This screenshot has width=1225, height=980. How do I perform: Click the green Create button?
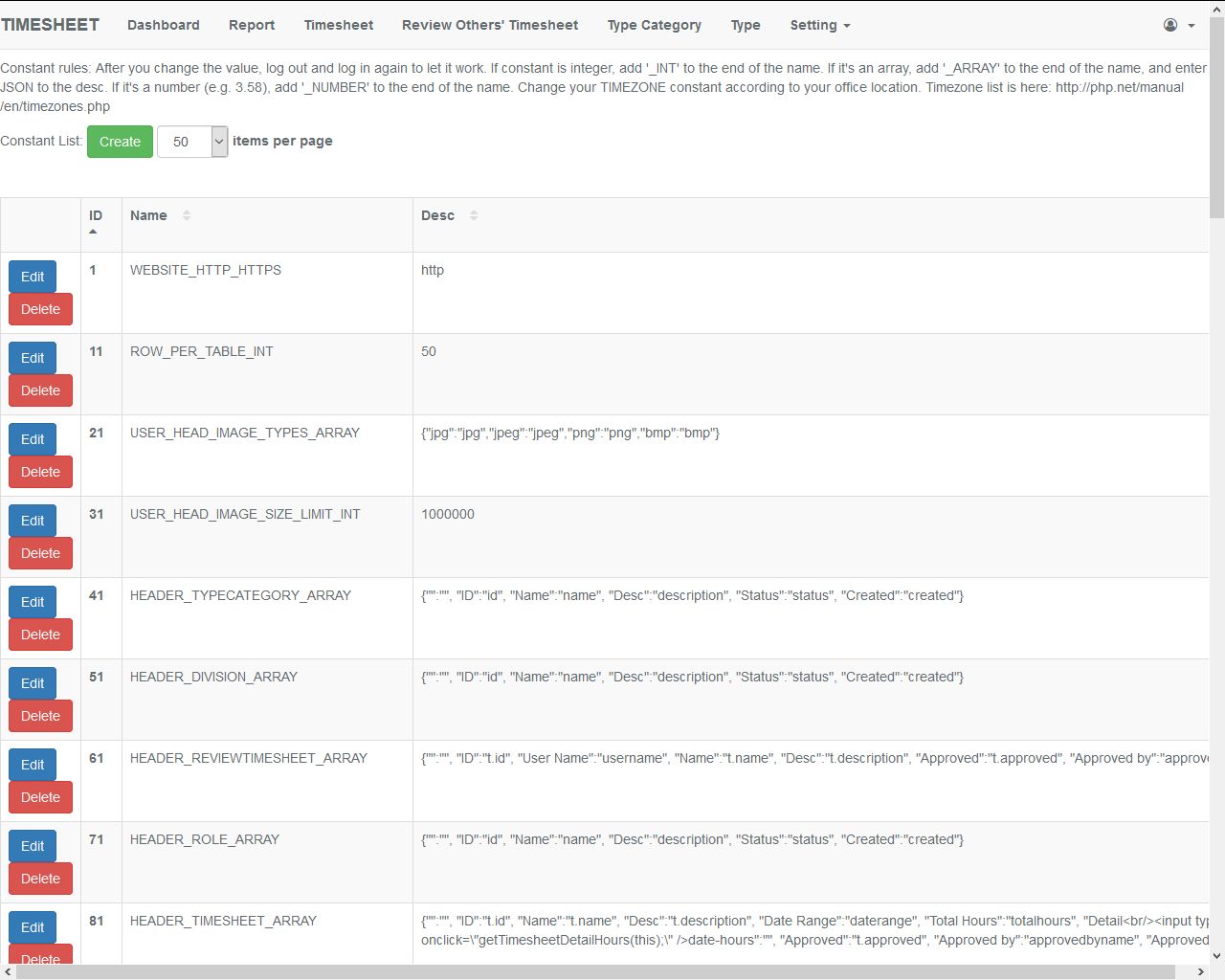(x=120, y=142)
